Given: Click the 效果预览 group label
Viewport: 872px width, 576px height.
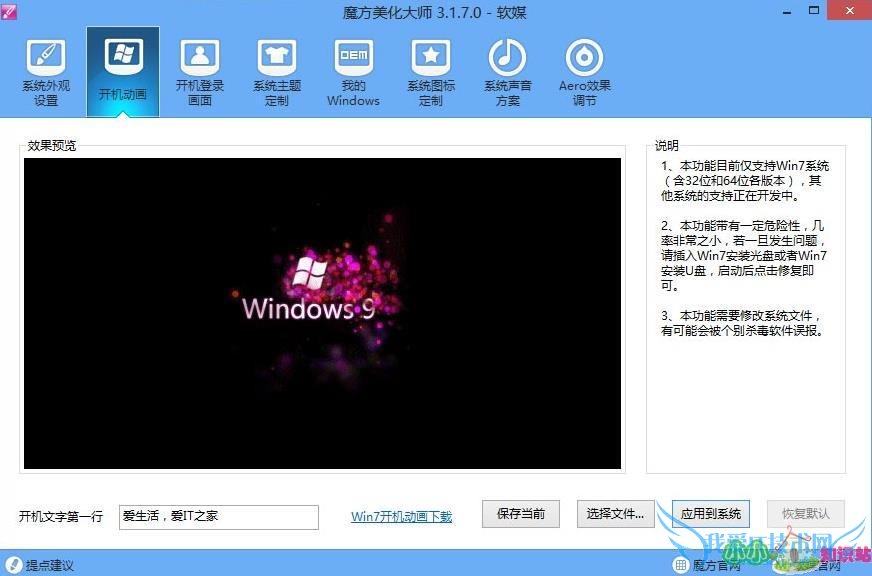Looking at the screenshot, I should 52,146.
